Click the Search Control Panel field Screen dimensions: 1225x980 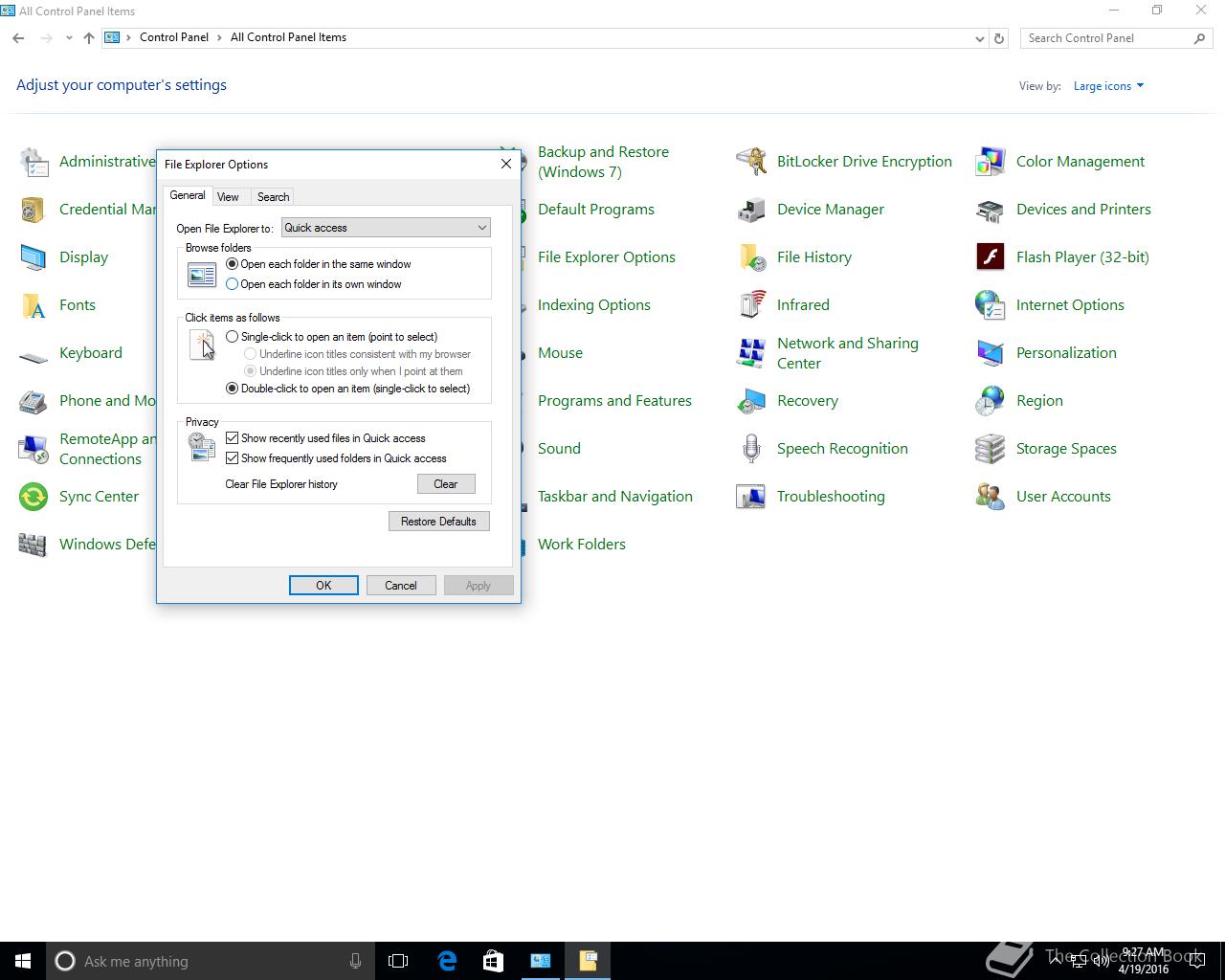1116,38
